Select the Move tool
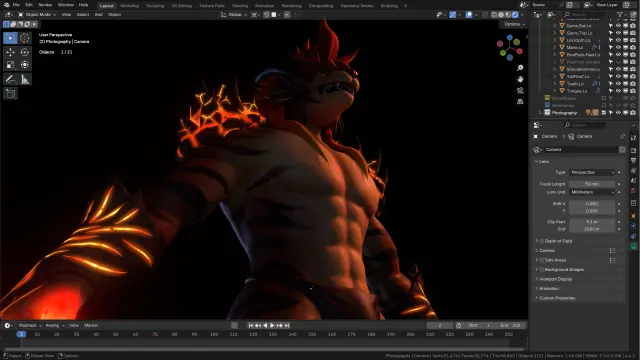The image size is (640, 360). tap(10, 52)
